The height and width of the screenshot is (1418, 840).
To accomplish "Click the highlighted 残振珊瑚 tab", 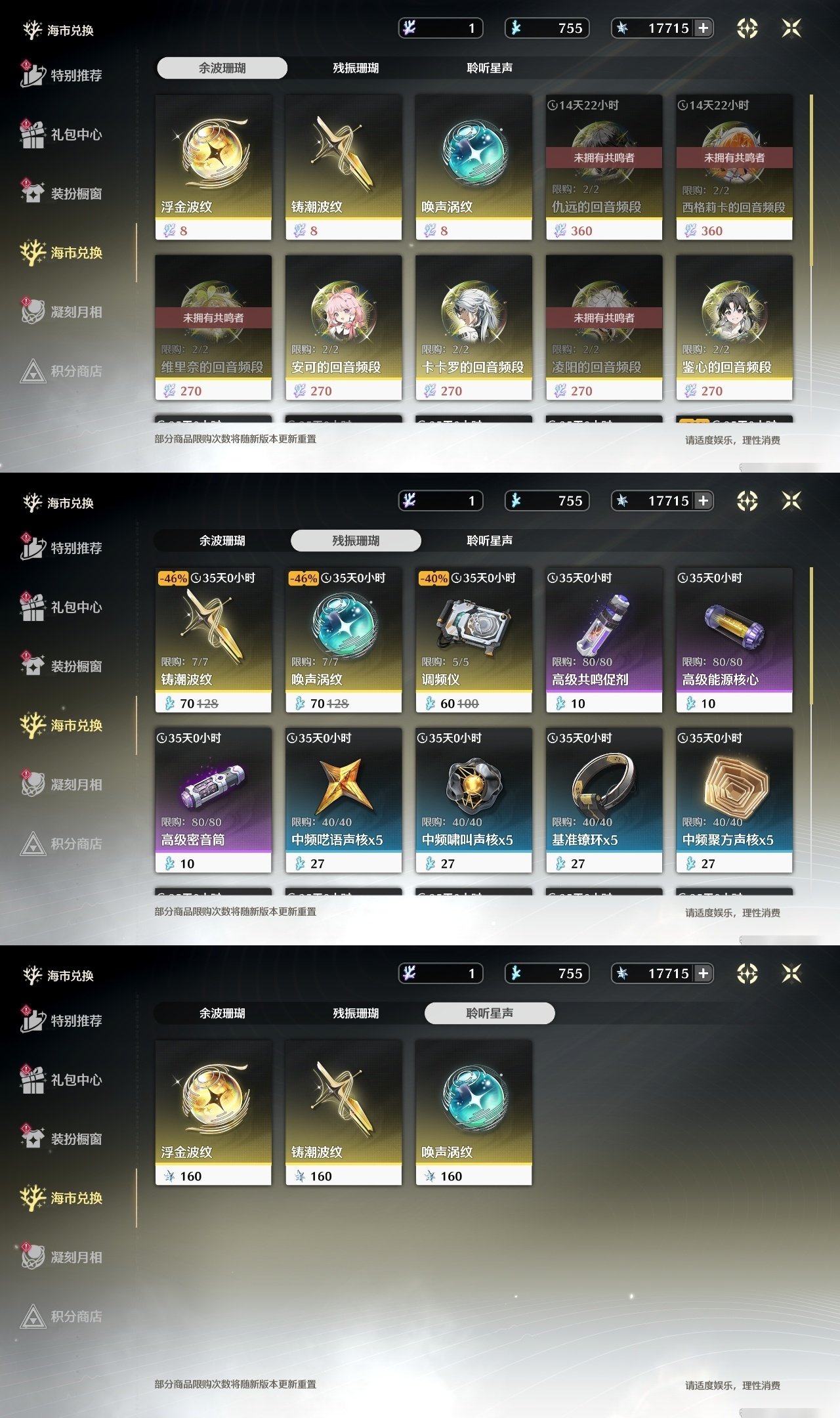I will tap(356, 540).
